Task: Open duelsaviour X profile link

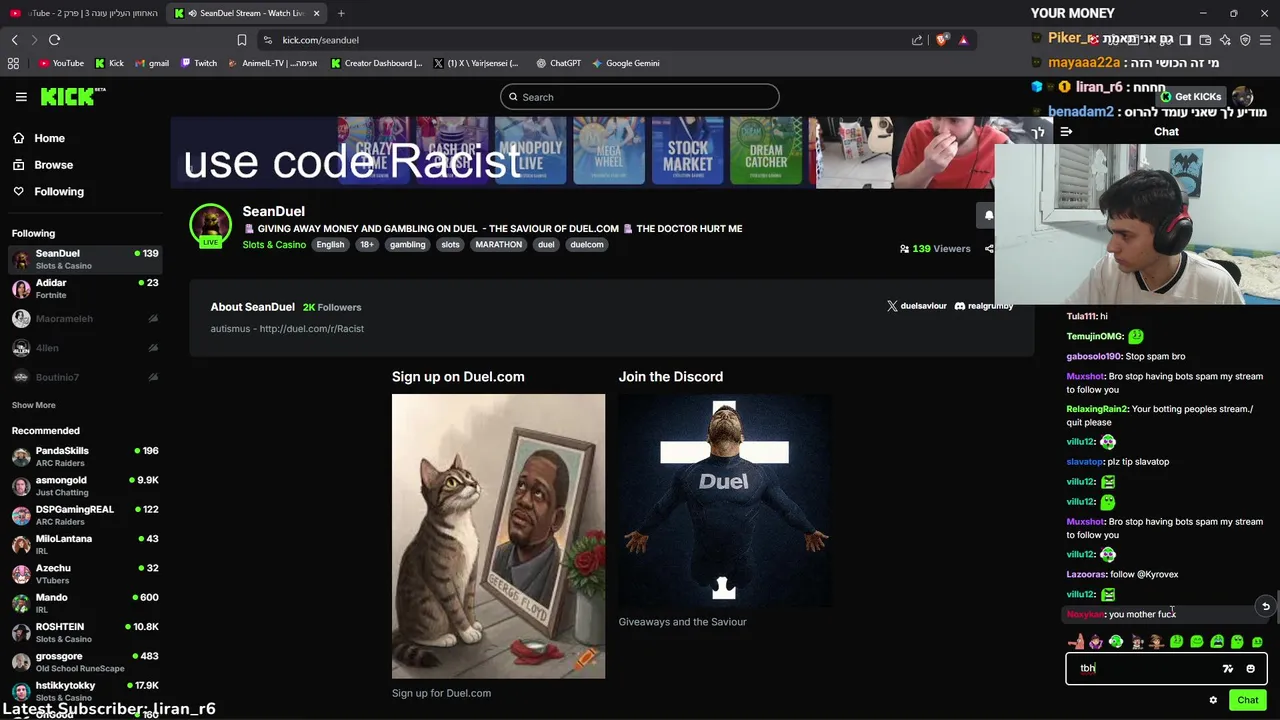Action: (x=917, y=306)
